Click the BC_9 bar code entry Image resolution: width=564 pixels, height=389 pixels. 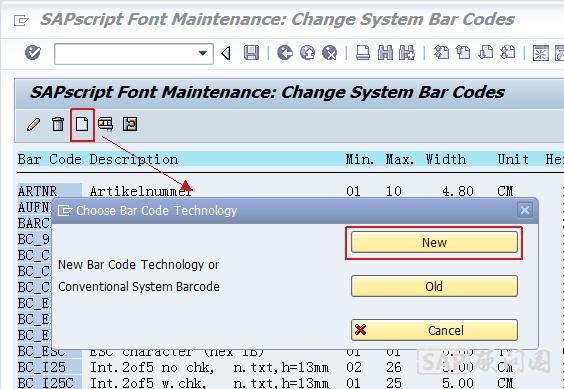34,239
